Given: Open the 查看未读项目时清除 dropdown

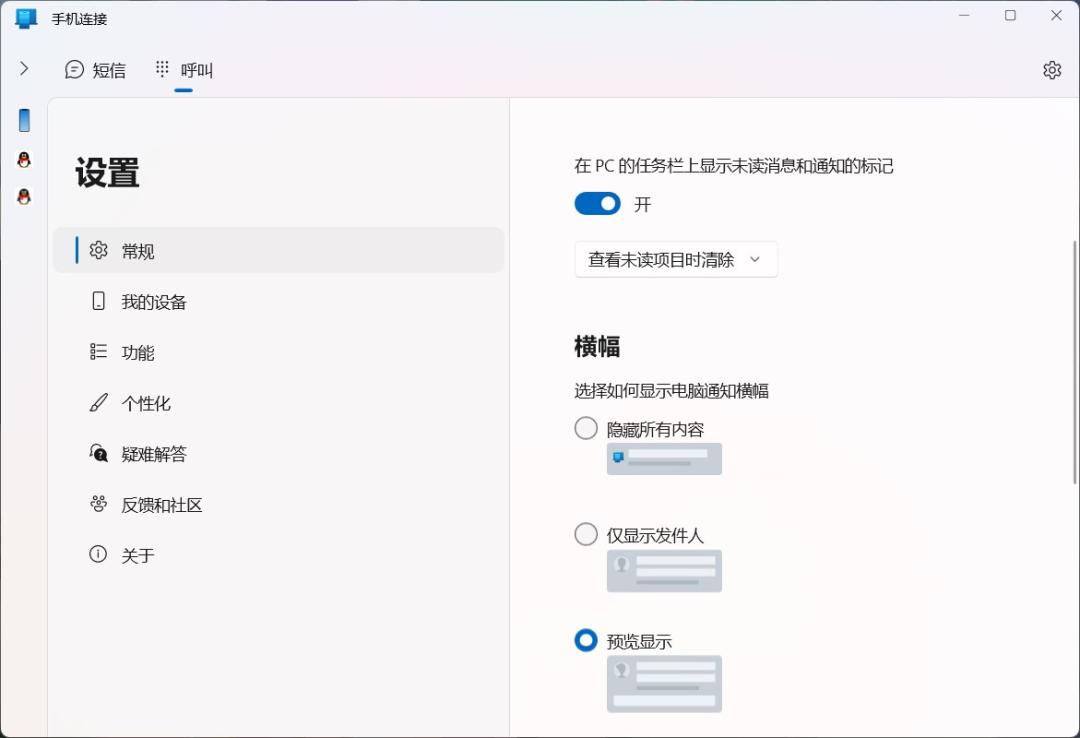Looking at the screenshot, I should click(x=676, y=259).
